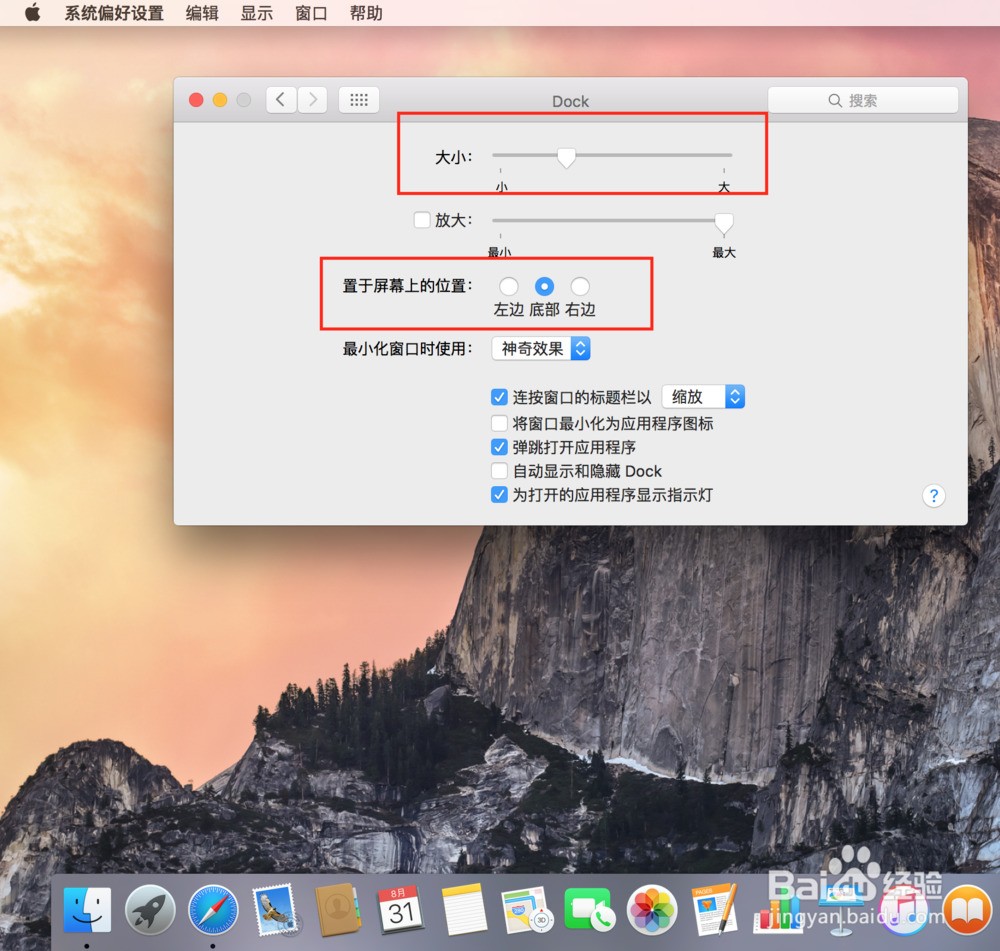The width and height of the screenshot is (1000, 951).
Task: Open Notes icon in Dock
Action: (464, 910)
